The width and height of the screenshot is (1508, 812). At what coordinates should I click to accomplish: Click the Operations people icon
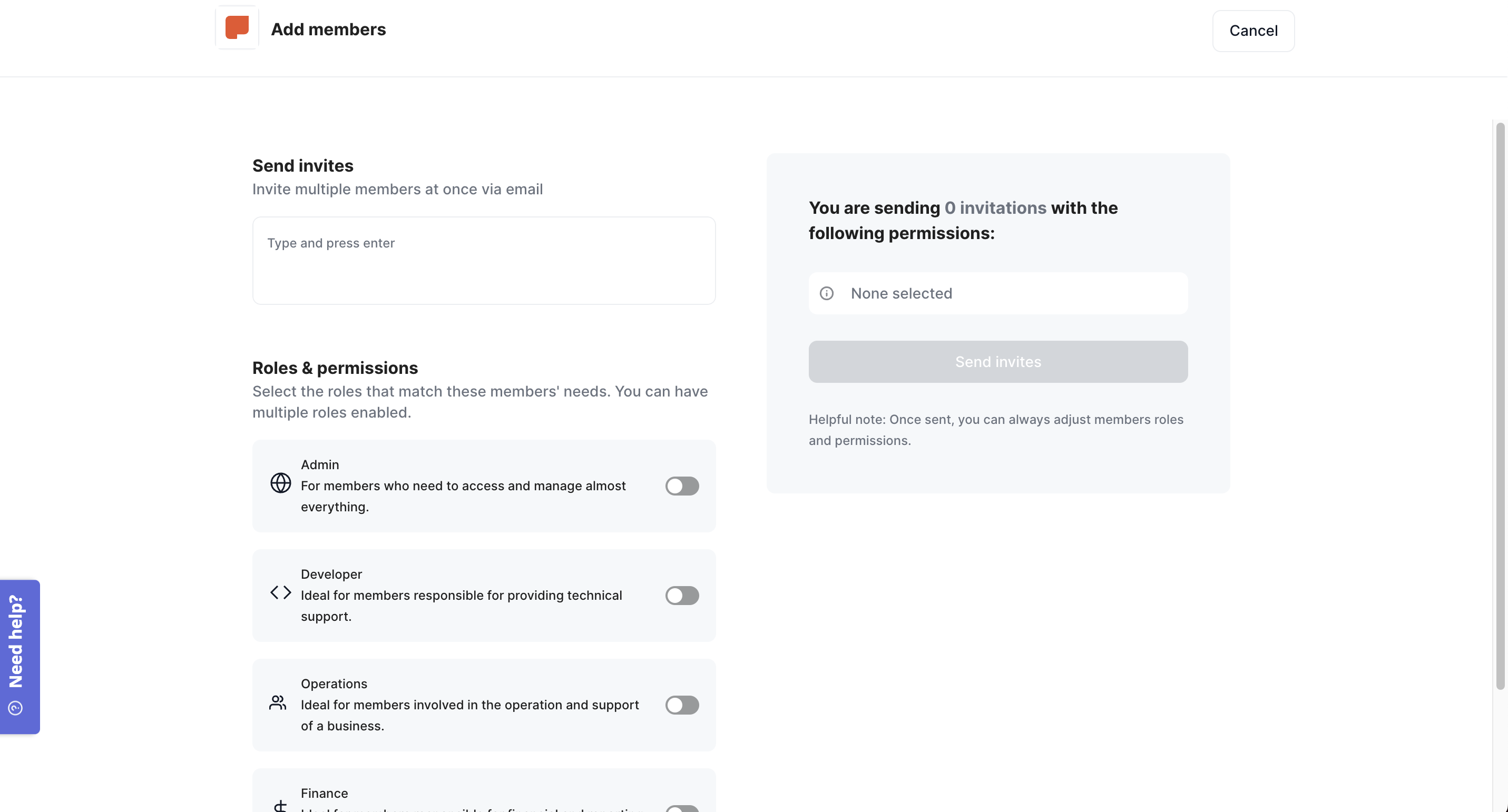[278, 702]
